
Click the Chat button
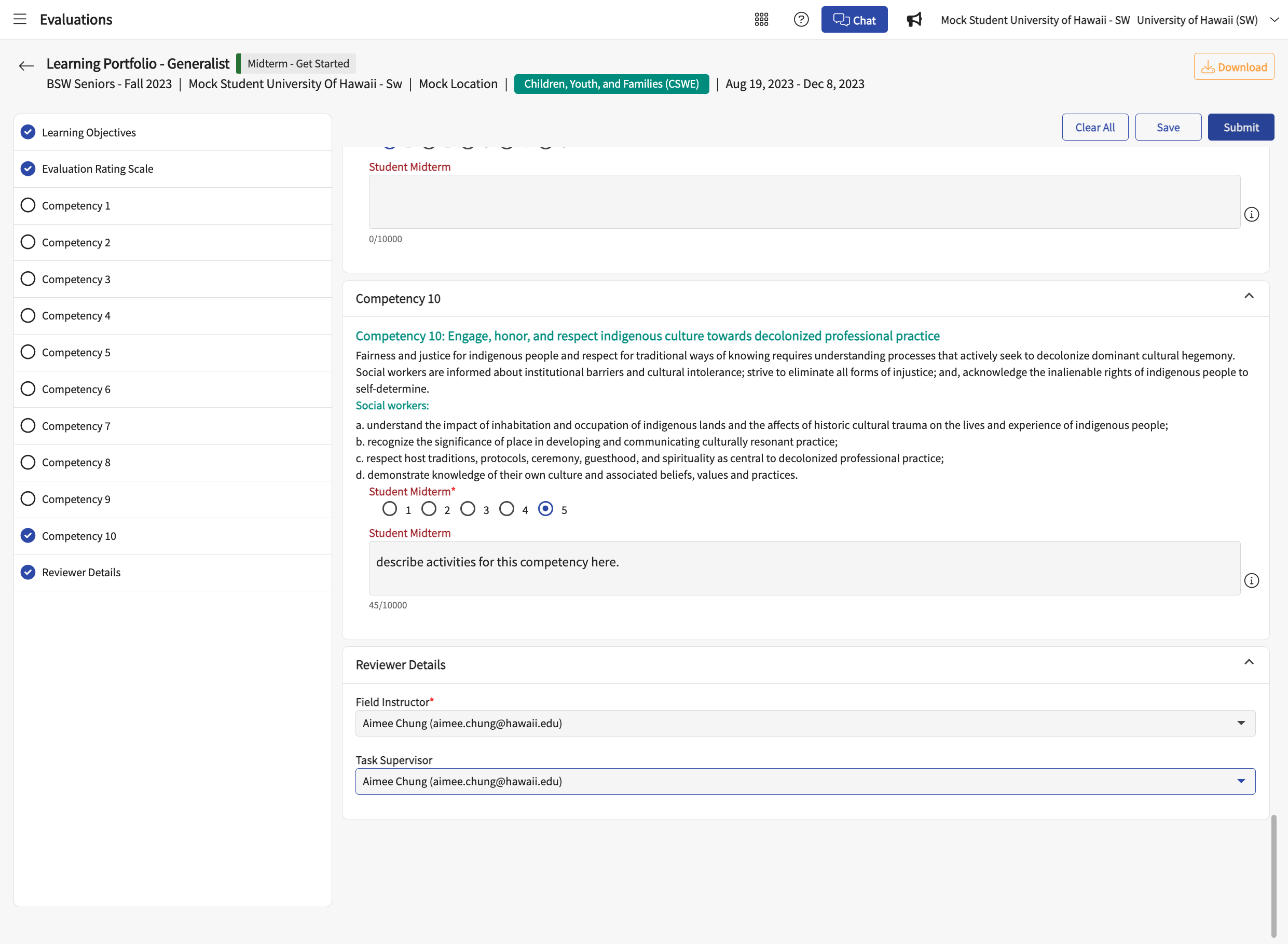click(x=854, y=19)
